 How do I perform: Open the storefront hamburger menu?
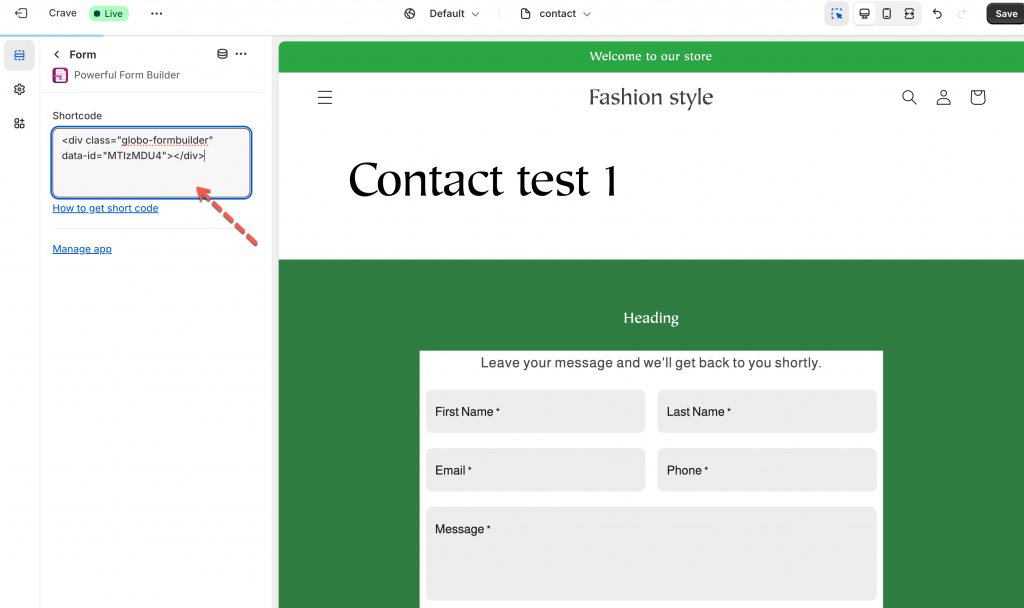pyautogui.click(x=325, y=97)
